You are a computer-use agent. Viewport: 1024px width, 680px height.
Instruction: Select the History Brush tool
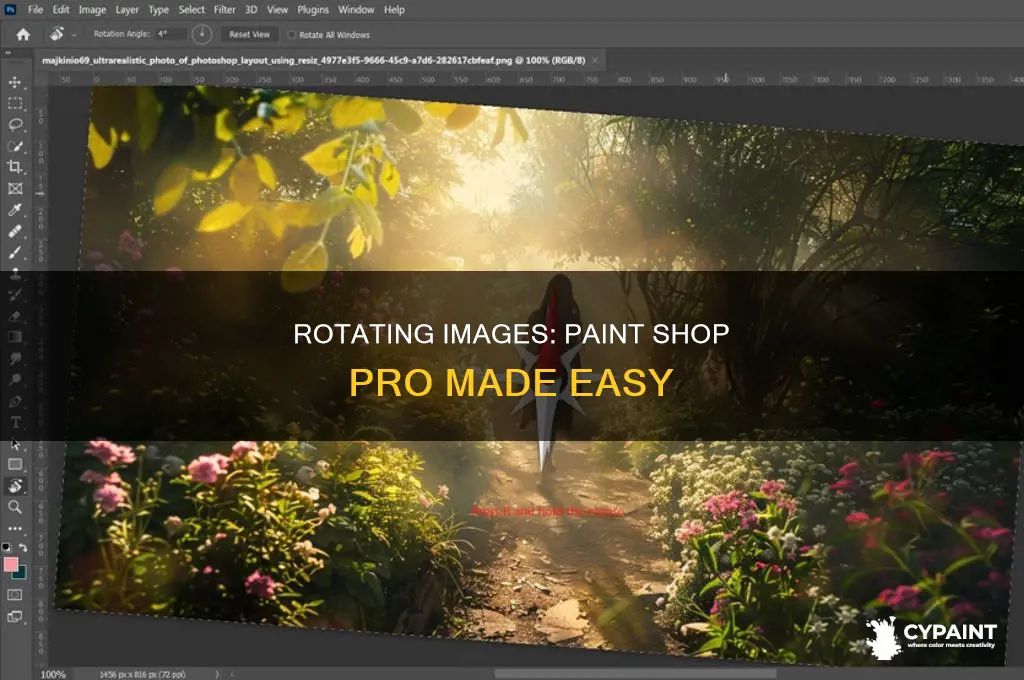[14, 295]
